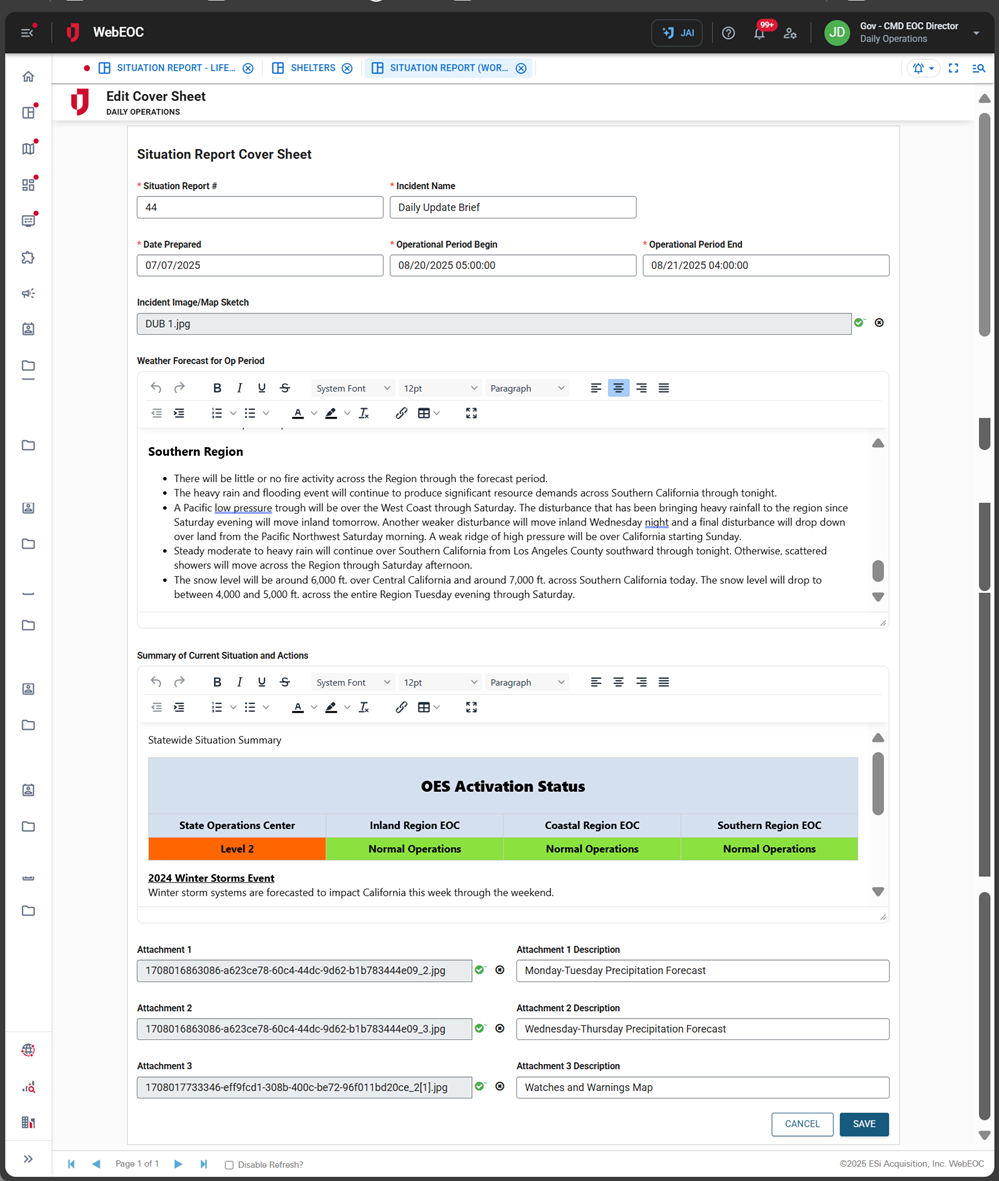Open the home icon in sidebar

(x=28, y=76)
